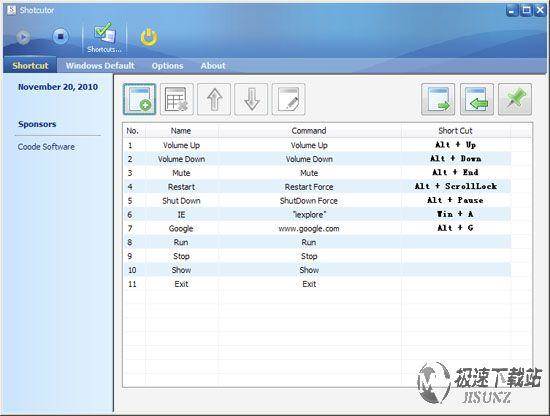The width and height of the screenshot is (550, 416).
Task: Select the Show name cell
Action: (x=181, y=270)
